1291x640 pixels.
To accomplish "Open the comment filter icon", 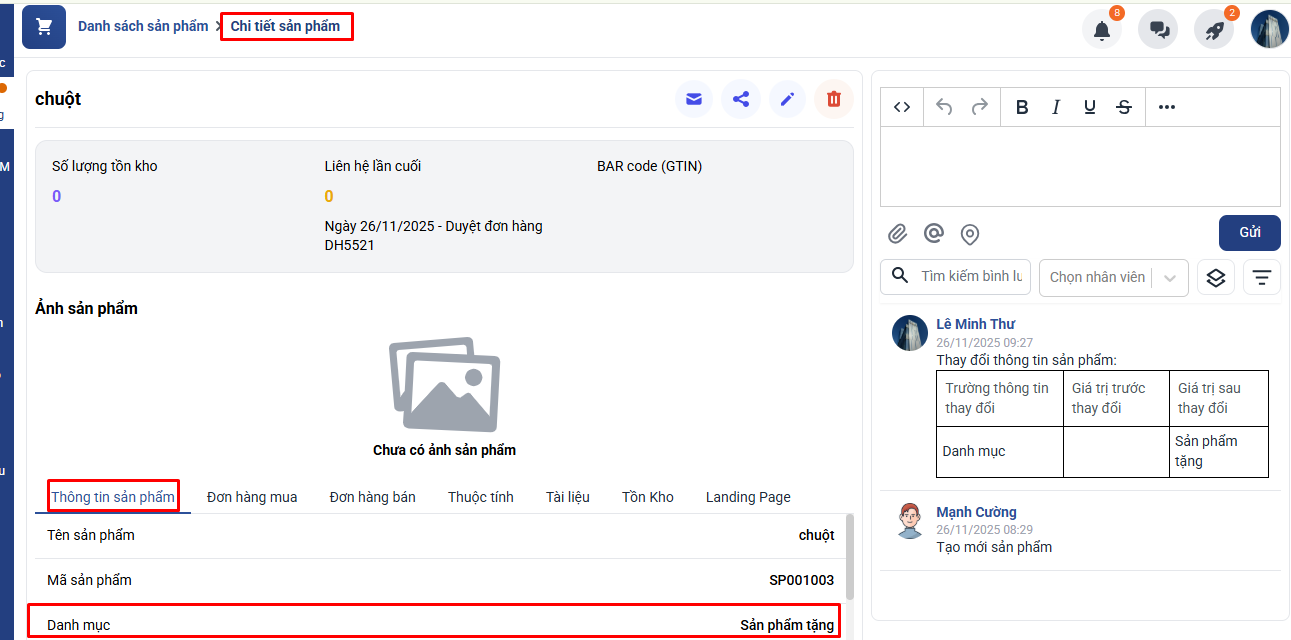I will tap(1262, 277).
